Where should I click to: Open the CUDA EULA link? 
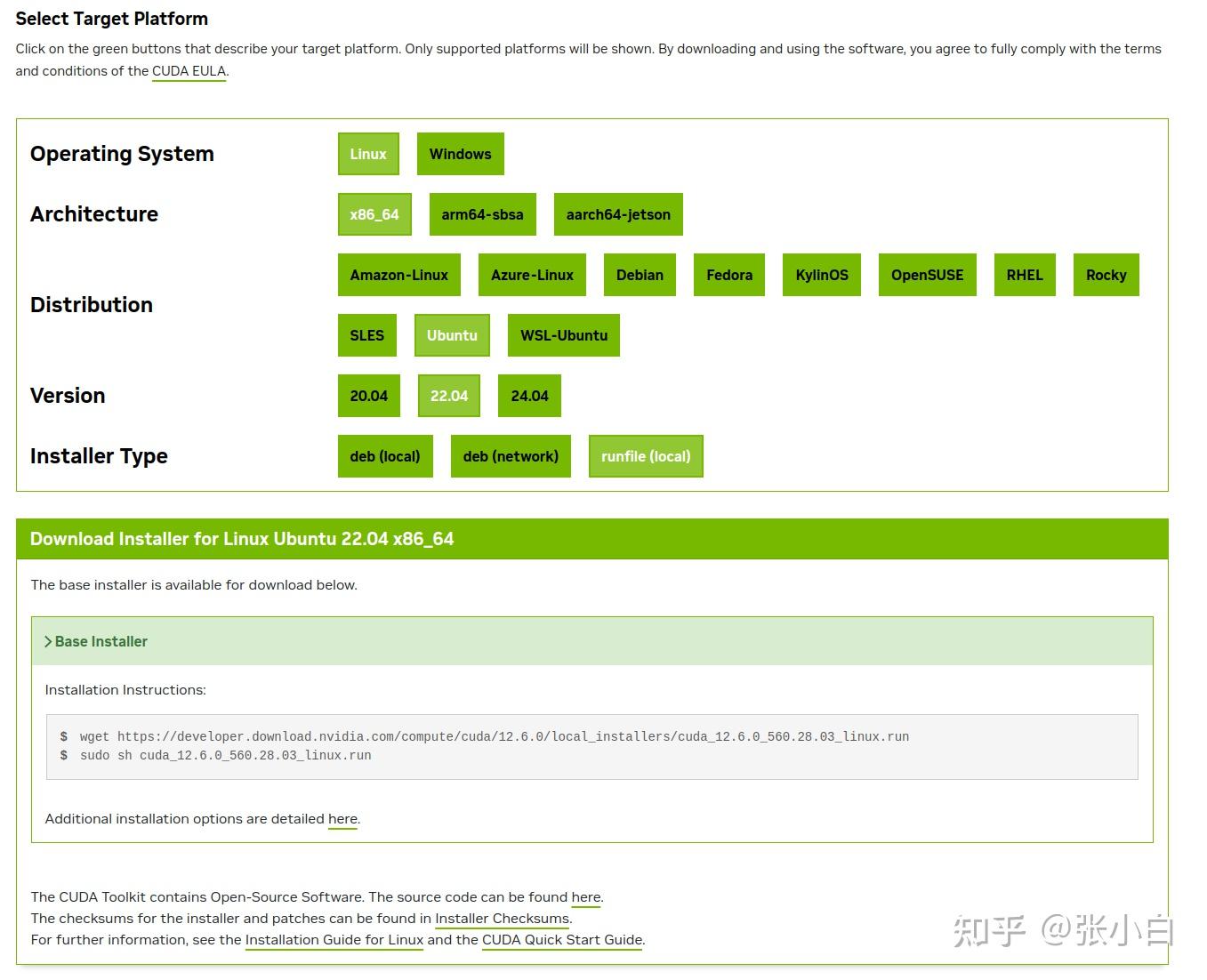(189, 71)
